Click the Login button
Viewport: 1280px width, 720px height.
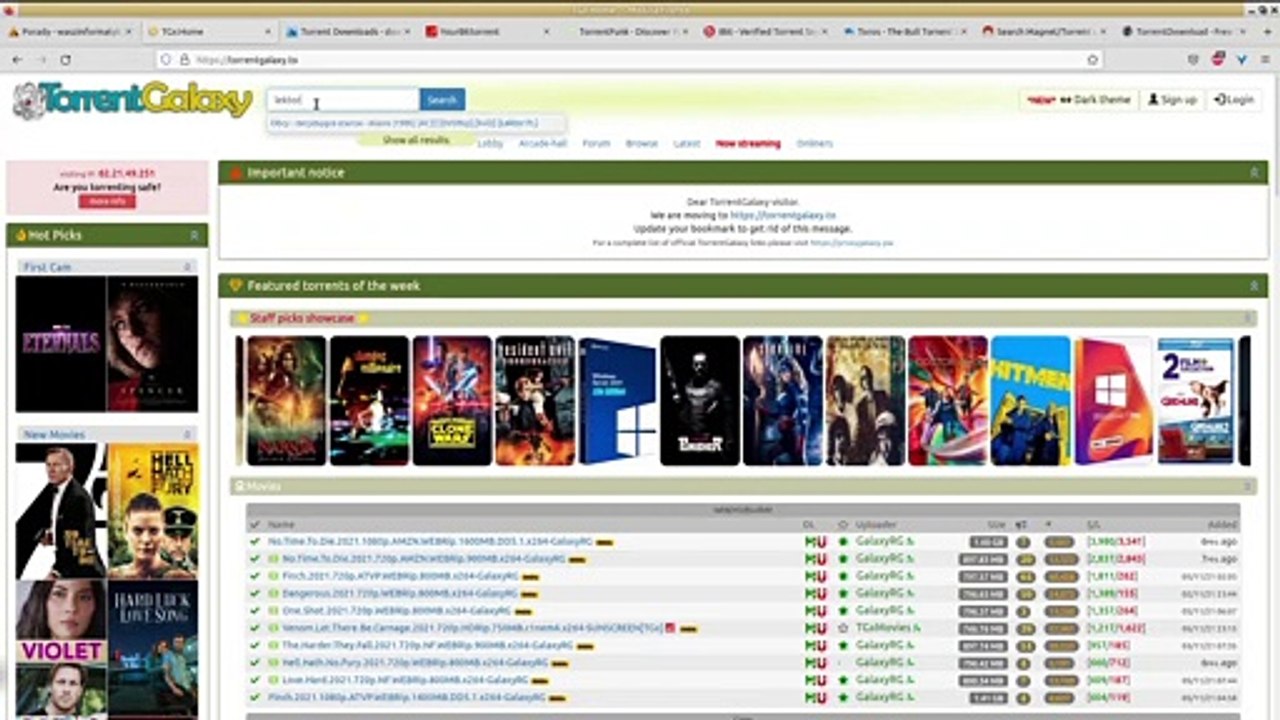coord(1234,100)
